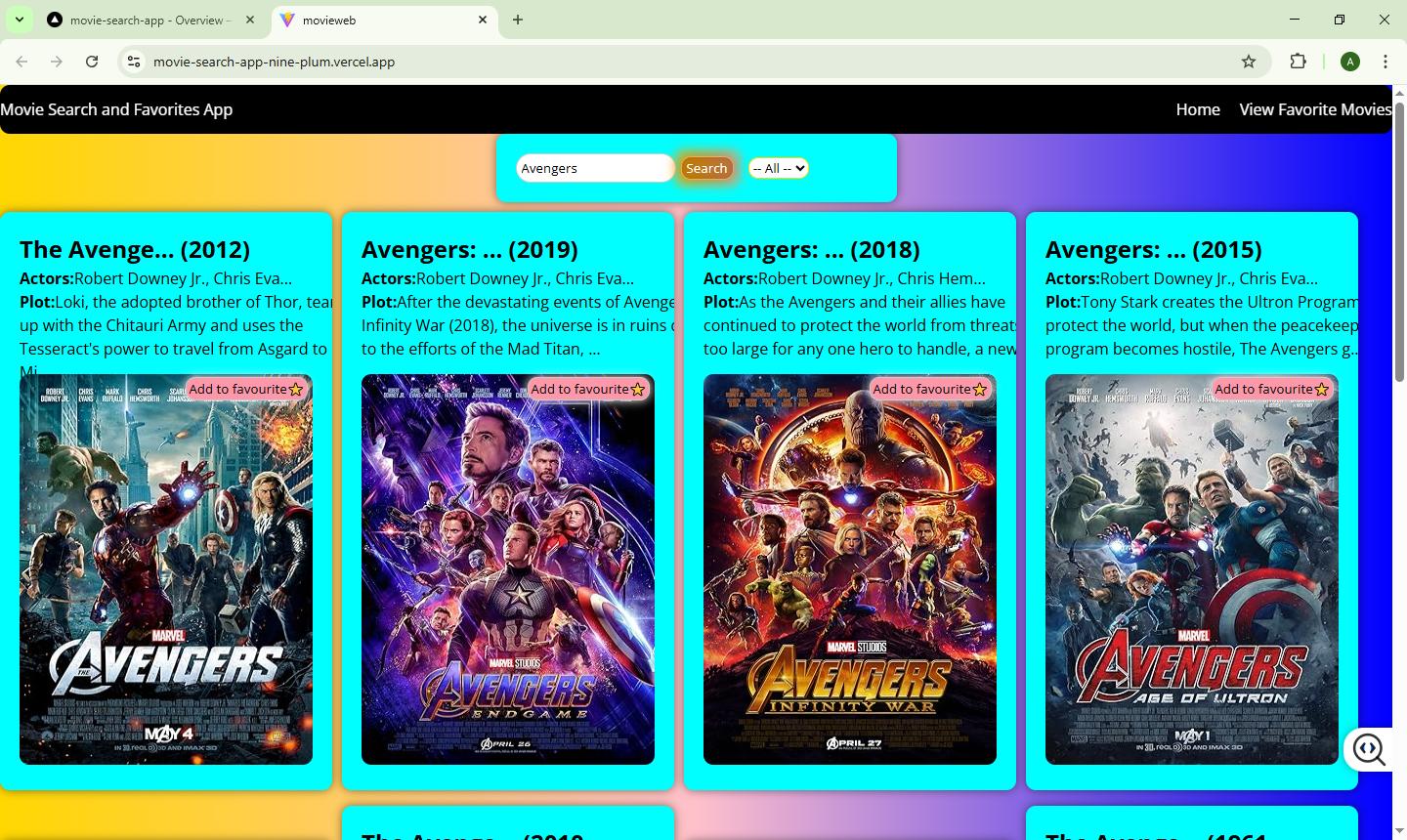Screen dimensions: 1407x840
Task: Click the Age of Ultron poster
Action: pyautogui.click(x=1192, y=569)
